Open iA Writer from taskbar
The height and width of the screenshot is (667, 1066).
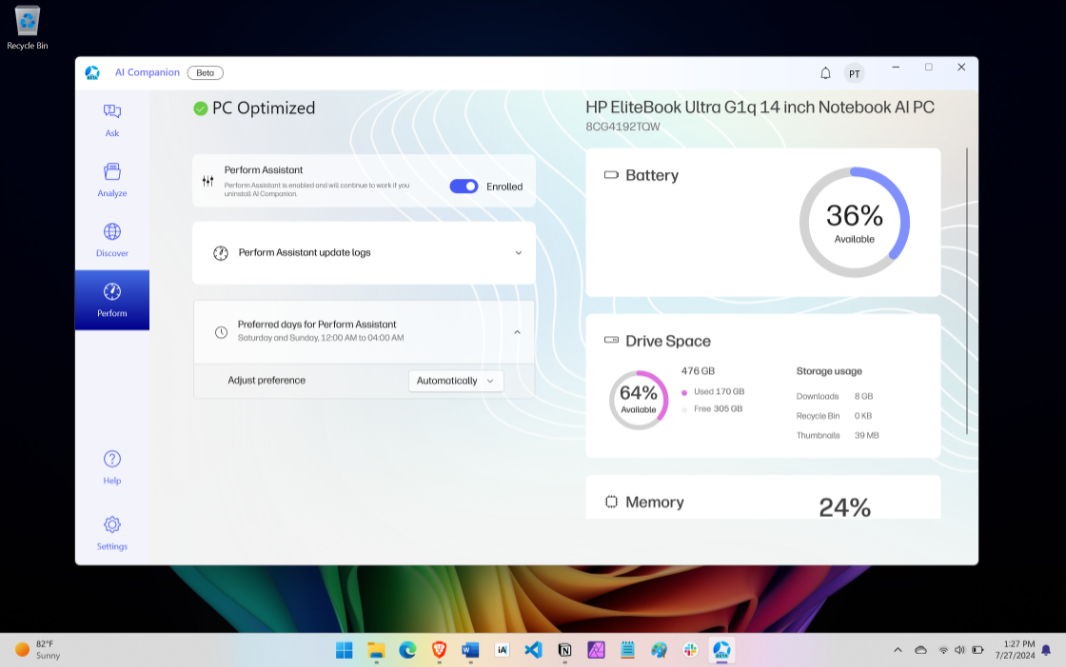coord(502,651)
